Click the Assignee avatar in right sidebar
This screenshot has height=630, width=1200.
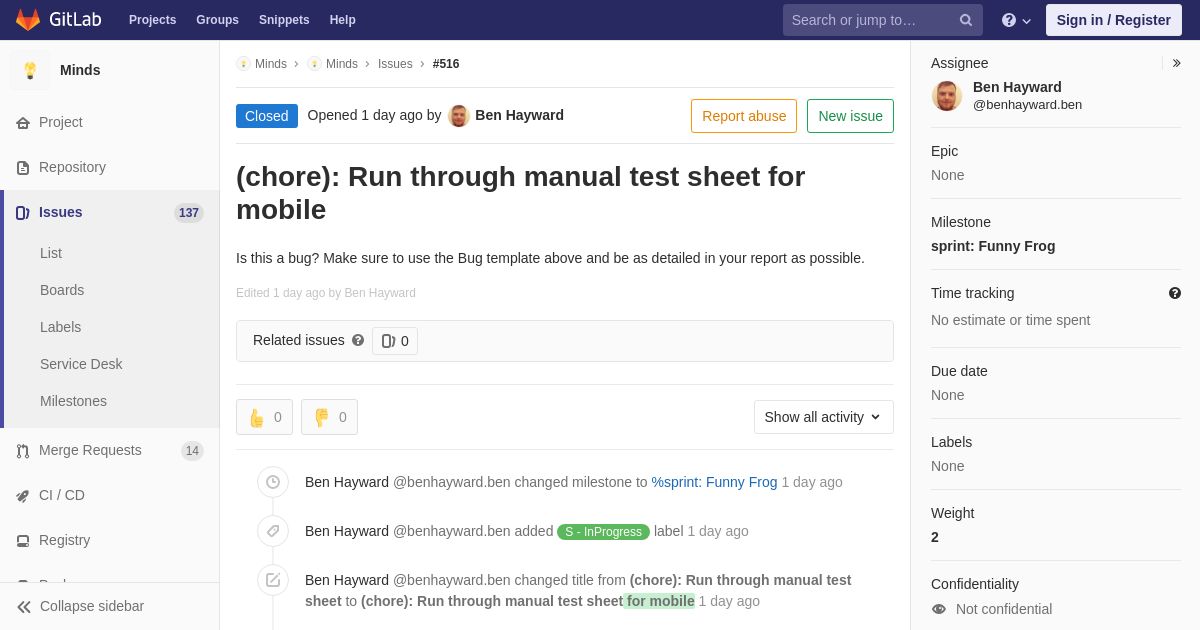coord(947,96)
